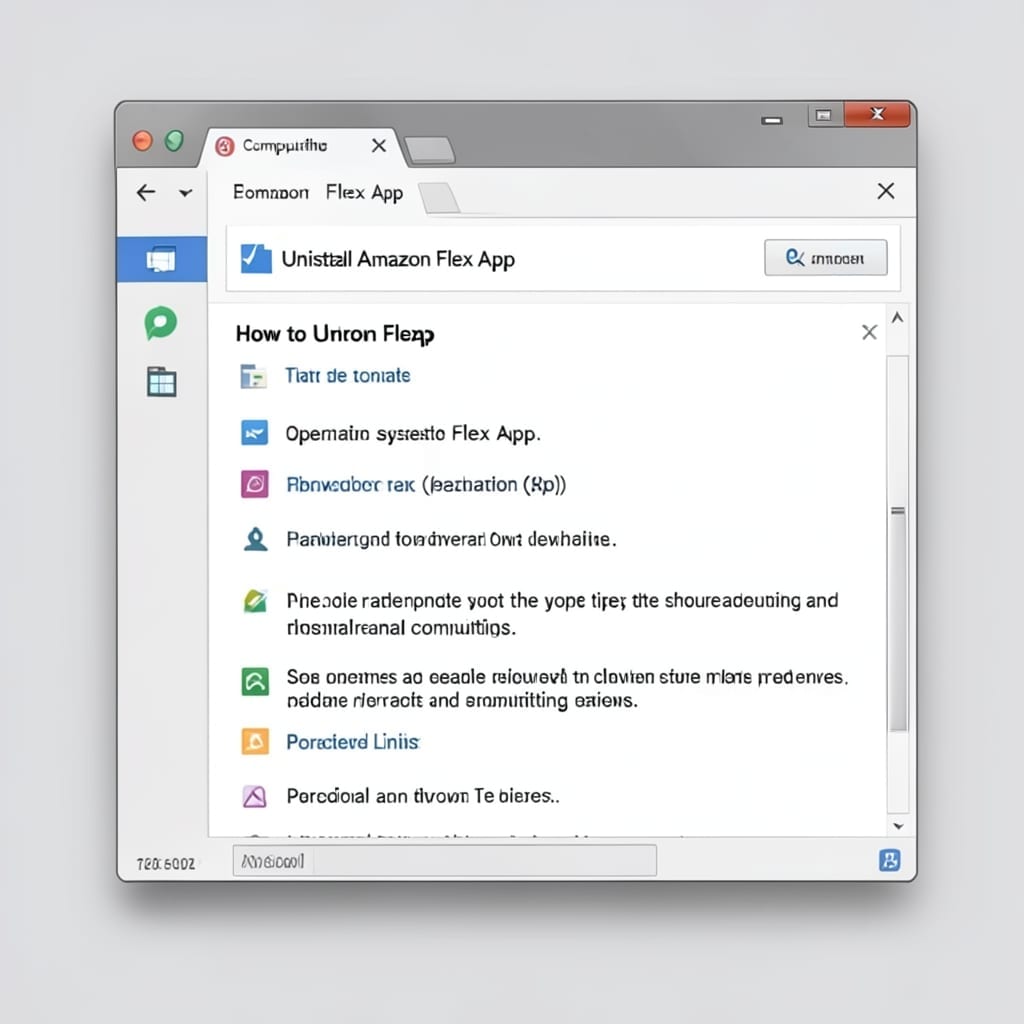
Task: Open the table grid sidebar icon
Action: [x=161, y=382]
